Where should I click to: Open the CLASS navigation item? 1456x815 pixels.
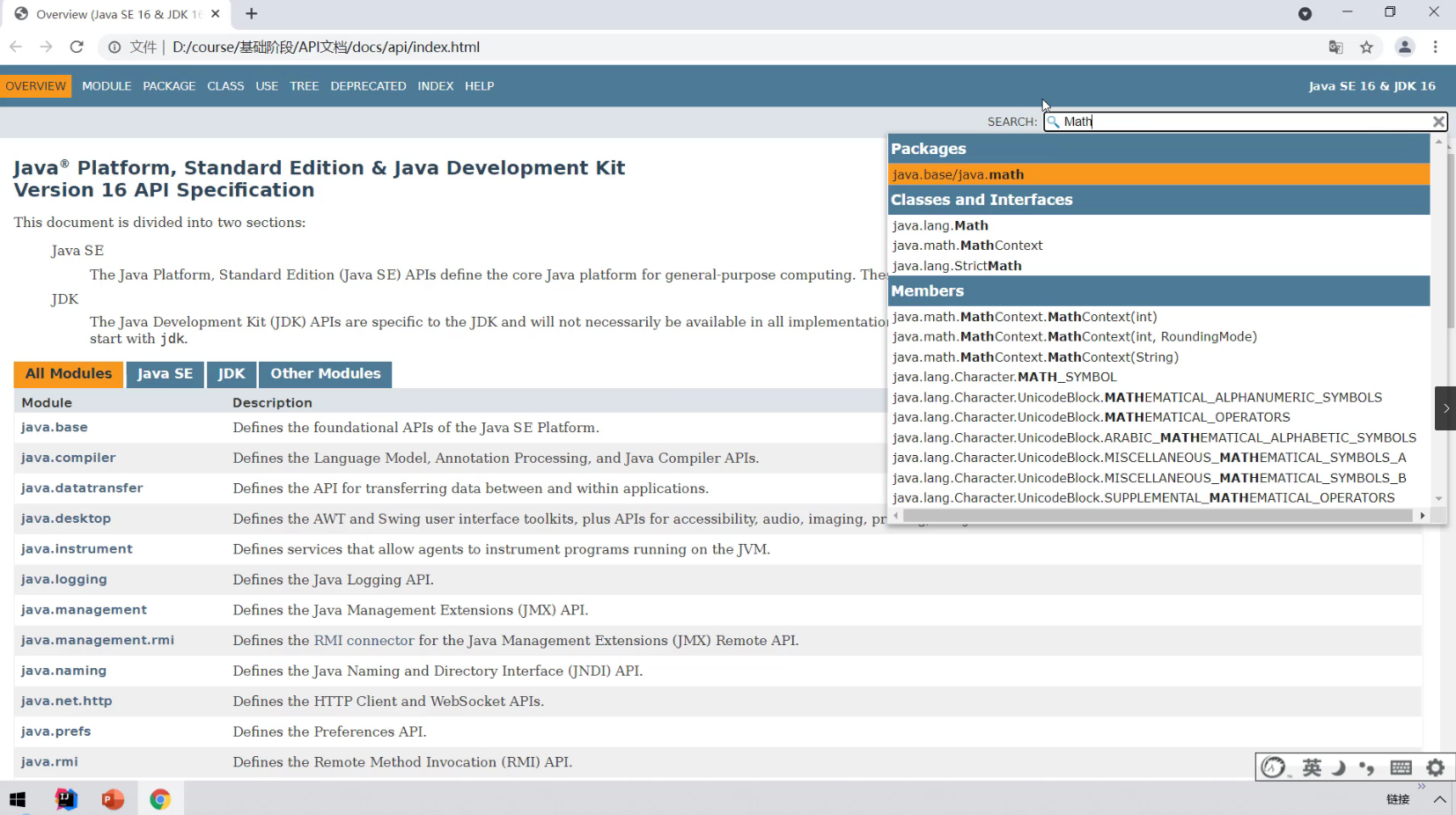(x=225, y=86)
